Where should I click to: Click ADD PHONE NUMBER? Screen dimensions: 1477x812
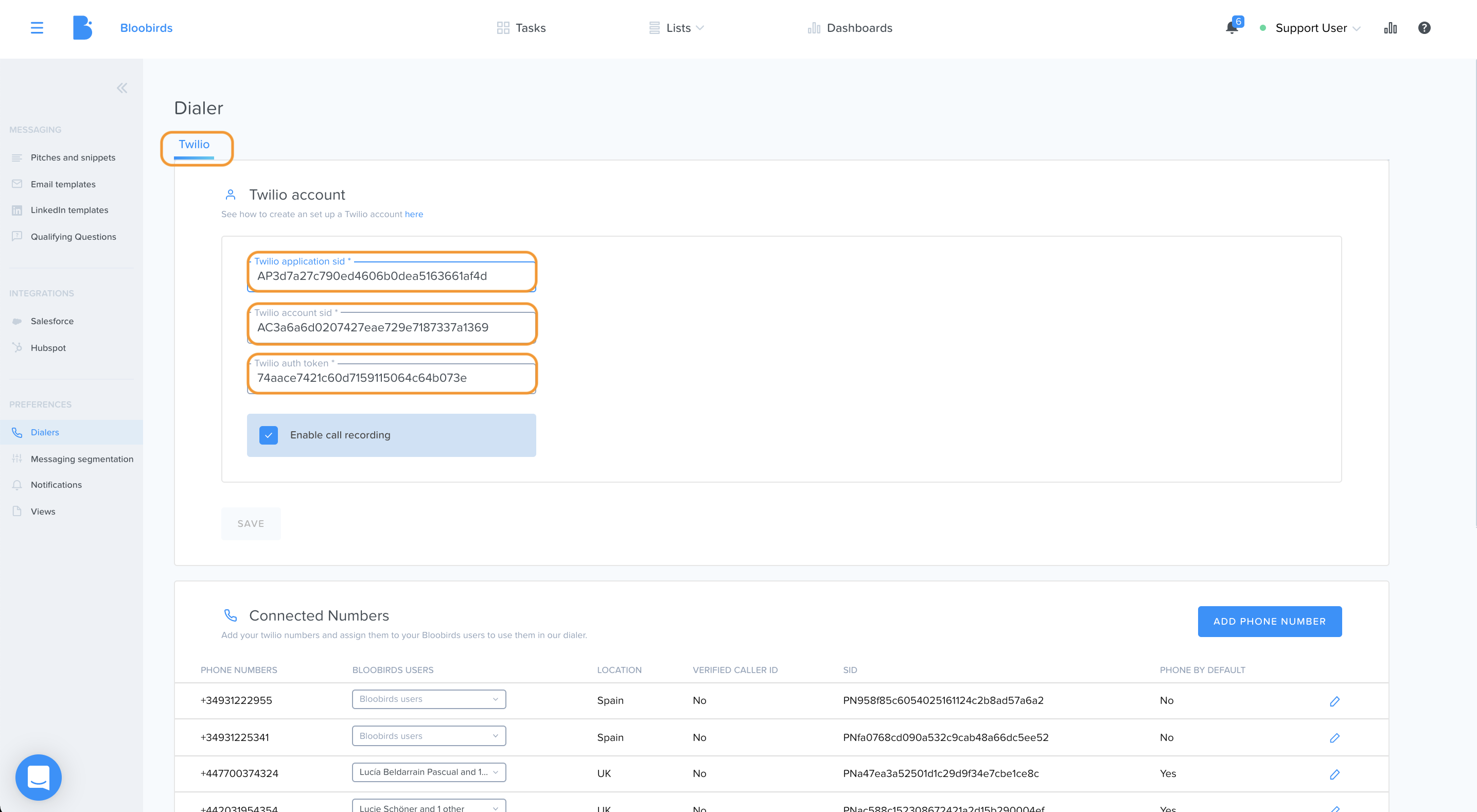click(x=1270, y=621)
